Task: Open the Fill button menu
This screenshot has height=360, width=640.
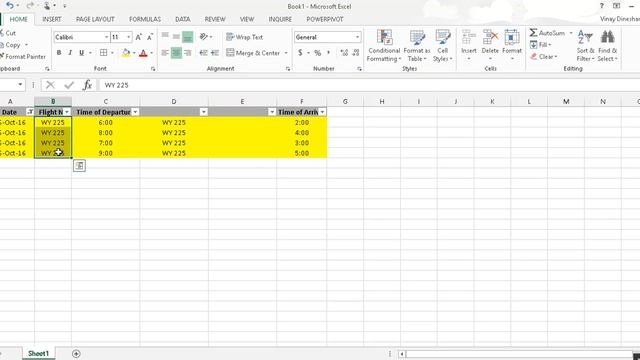Action: tap(541, 44)
